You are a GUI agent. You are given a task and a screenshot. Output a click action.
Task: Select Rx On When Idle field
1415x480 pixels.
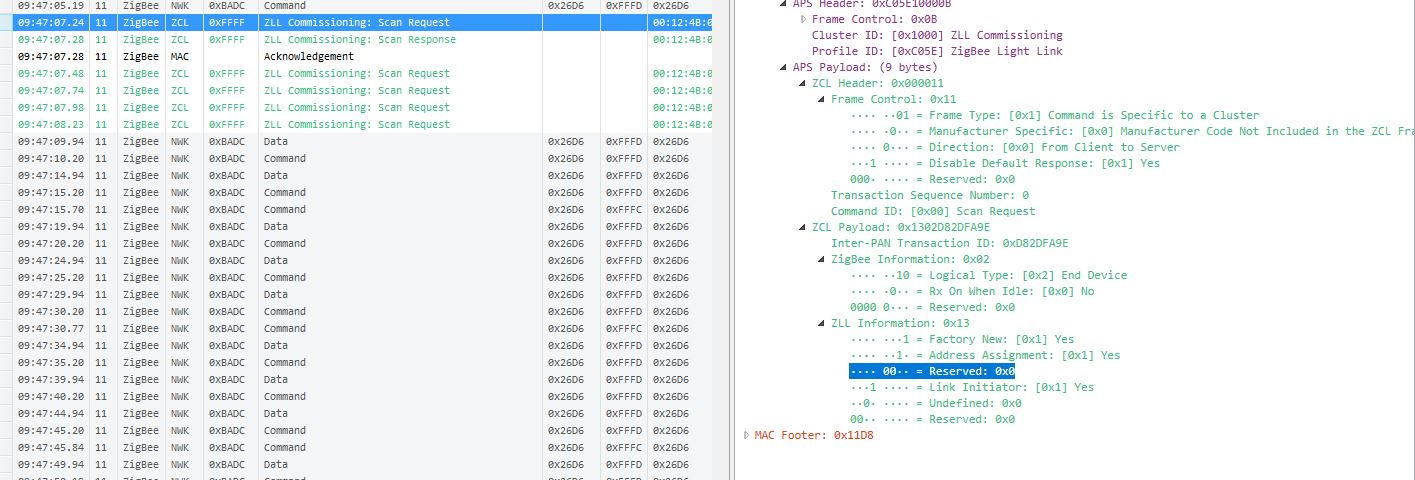[x=972, y=291]
